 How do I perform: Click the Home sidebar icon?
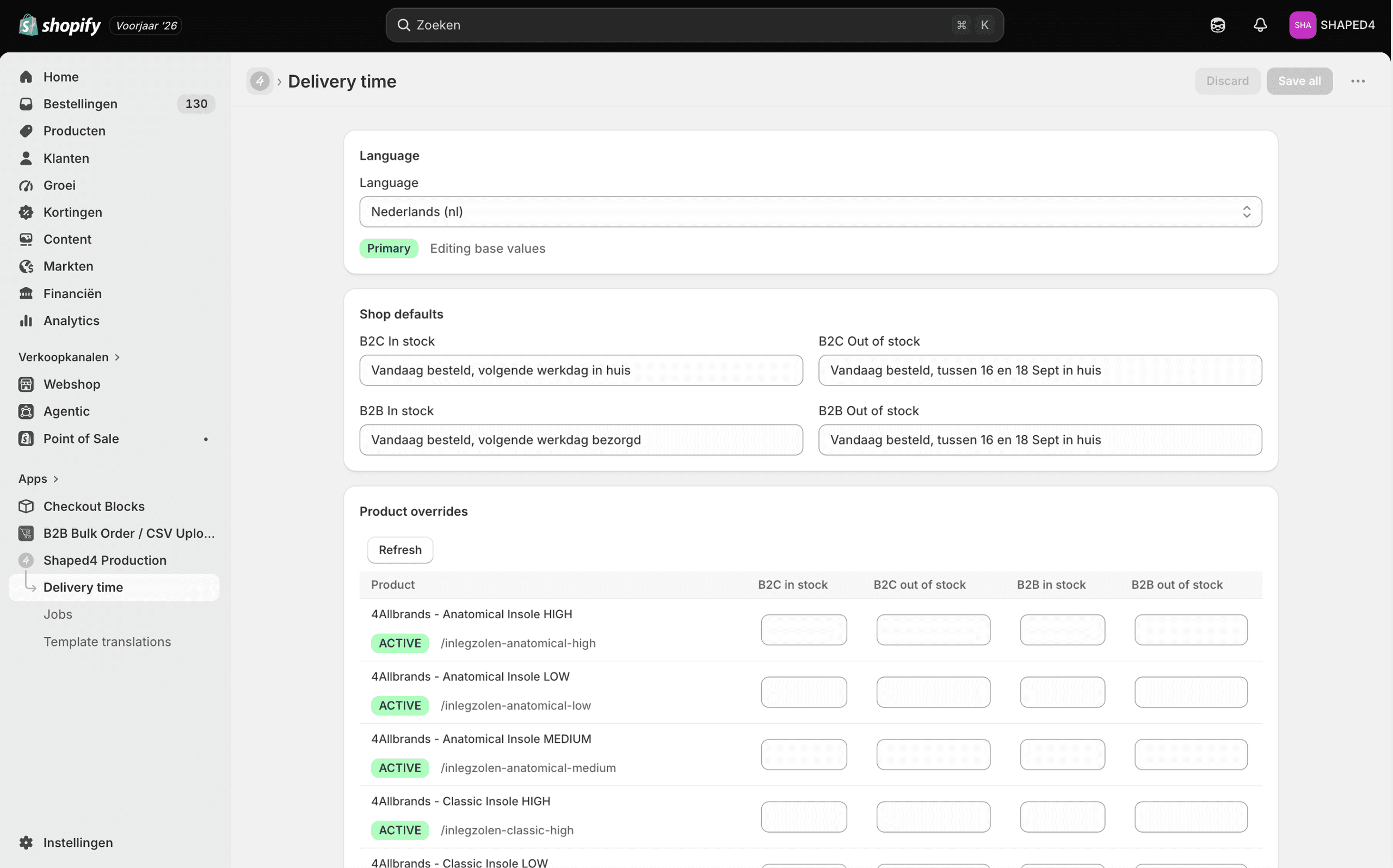pyautogui.click(x=26, y=77)
